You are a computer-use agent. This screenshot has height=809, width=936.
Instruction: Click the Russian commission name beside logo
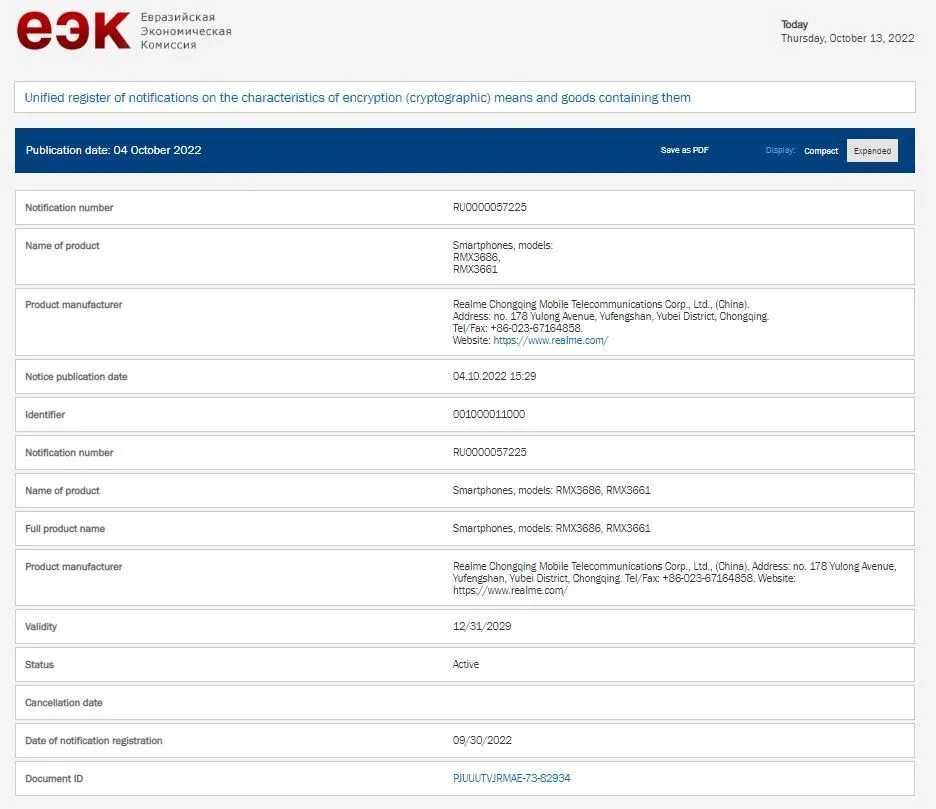[x=185, y=31]
